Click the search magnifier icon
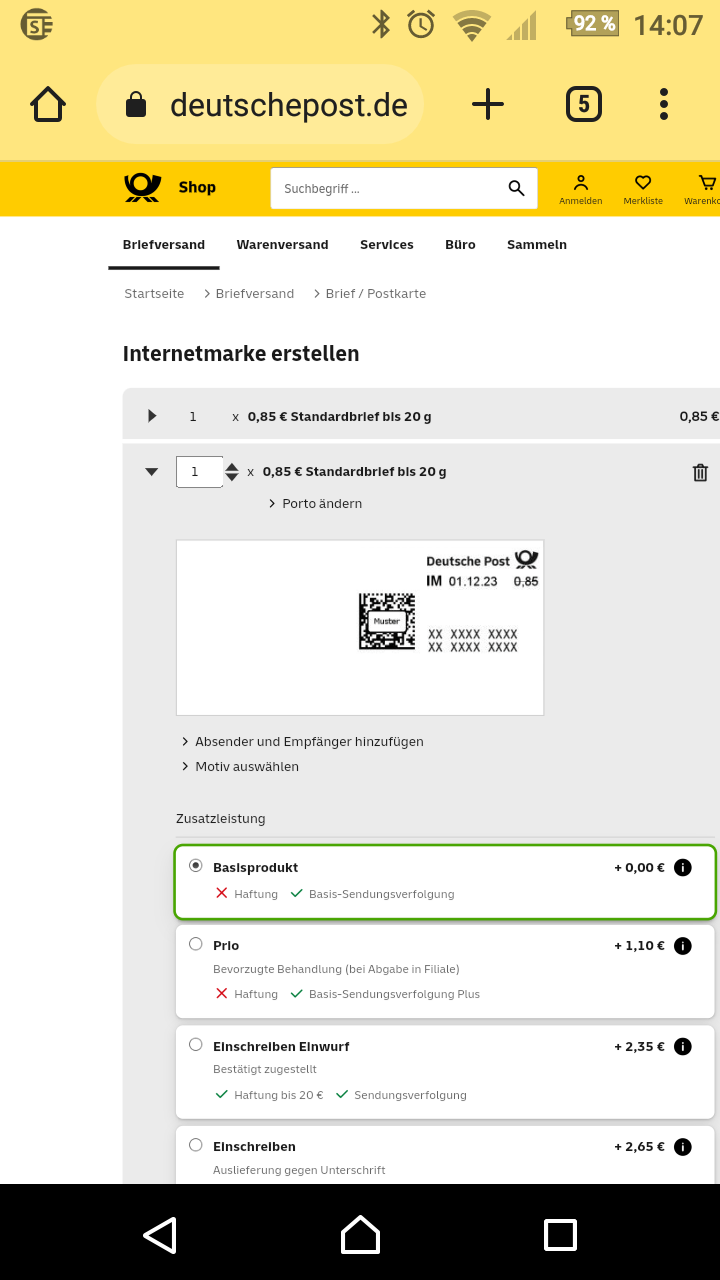 [x=516, y=188]
